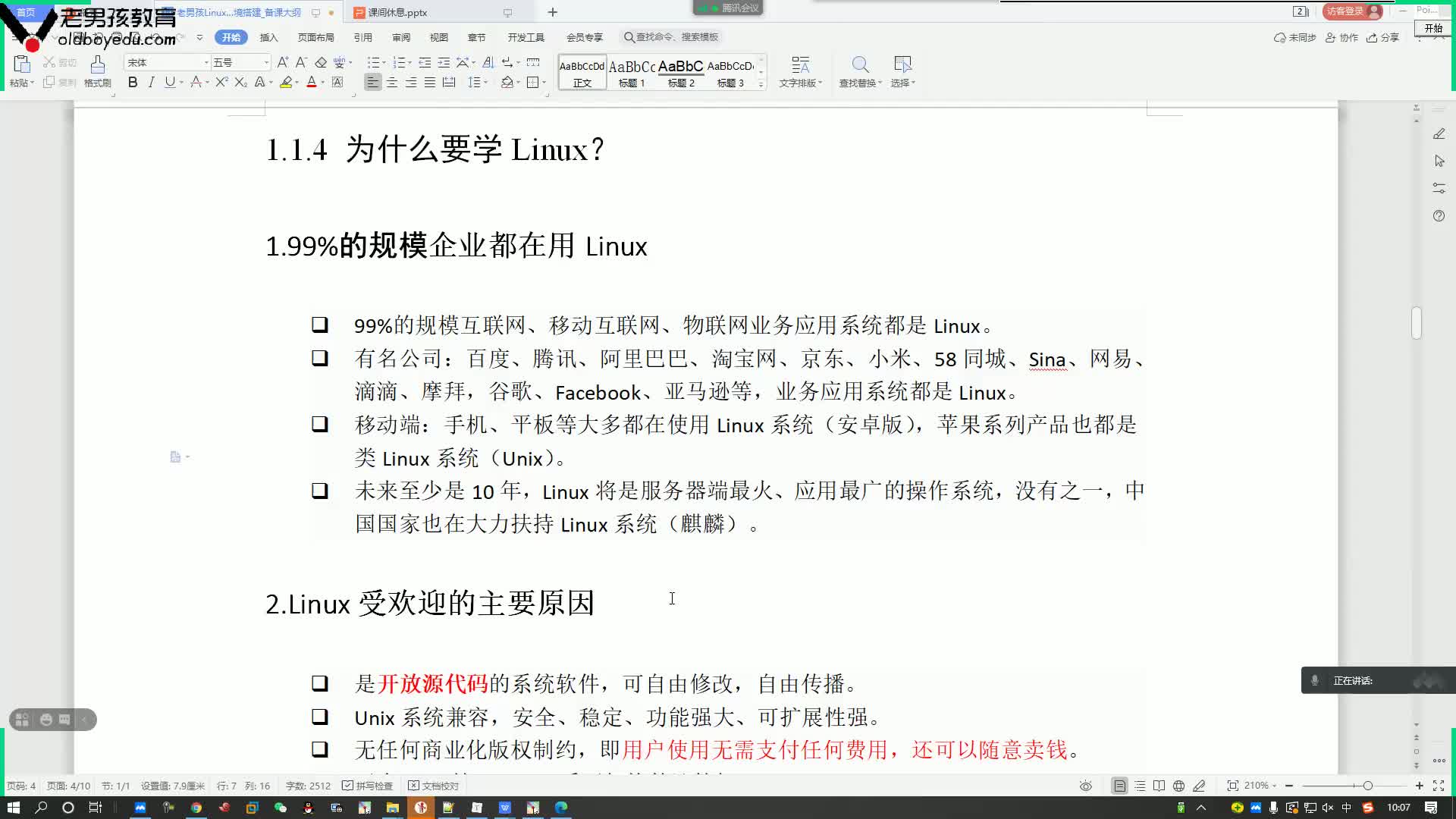Expand the numbered list dropdown
The width and height of the screenshot is (1456, 819).
pyautogui.click(x=409, y=62)
